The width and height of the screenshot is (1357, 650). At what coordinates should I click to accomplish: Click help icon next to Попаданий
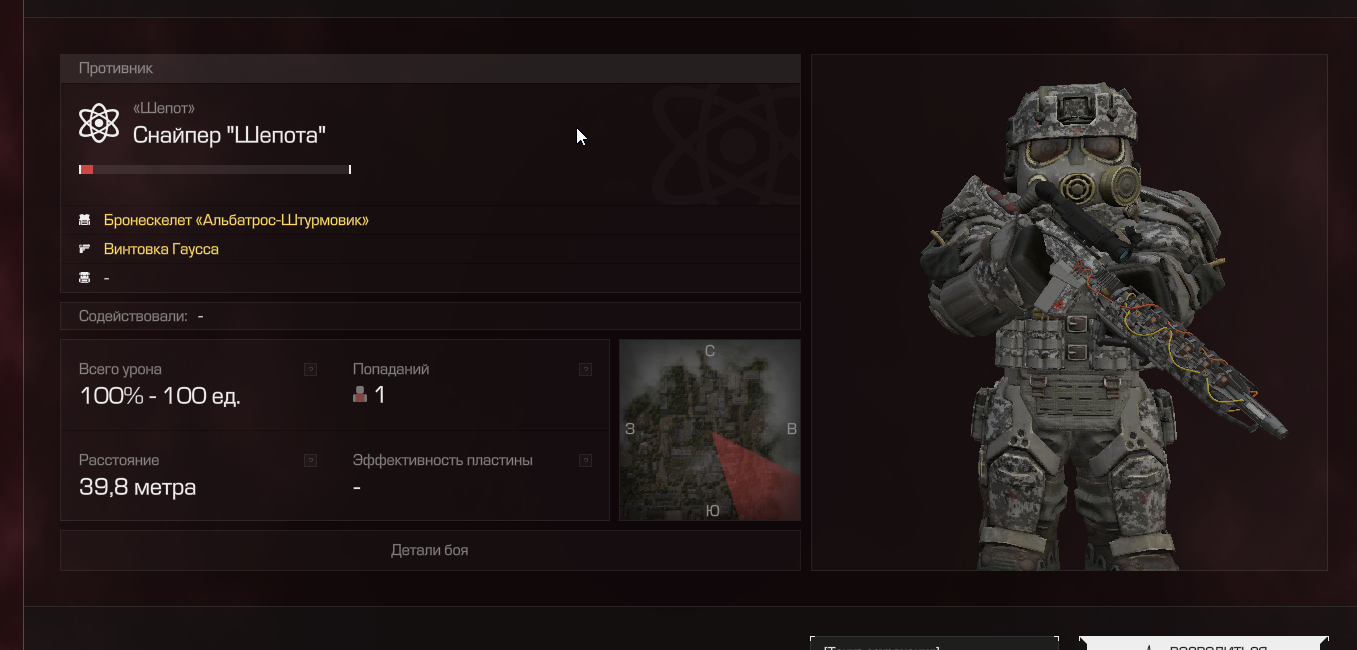(585, 369)
